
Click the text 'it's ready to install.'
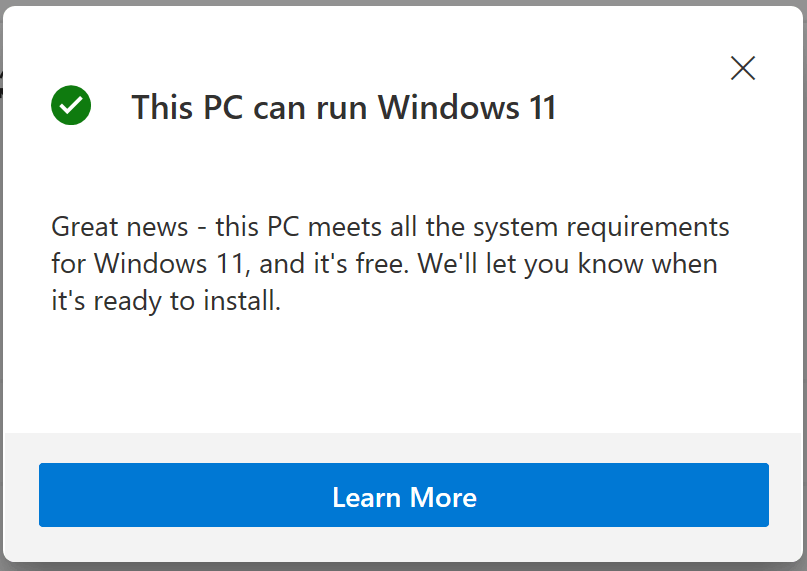[x=166, y=301]
